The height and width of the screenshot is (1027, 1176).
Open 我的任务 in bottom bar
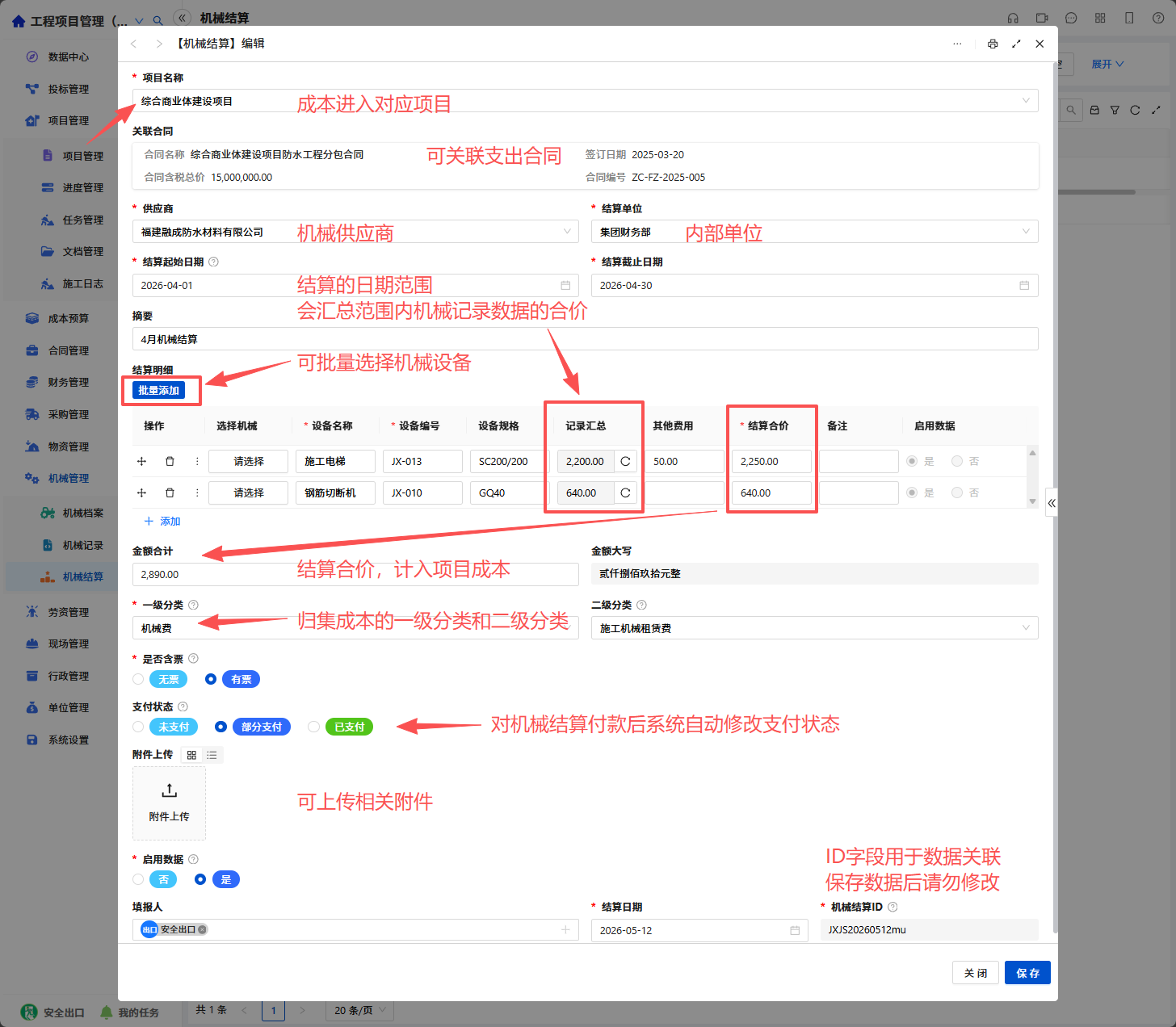pyautogui.click(x=129, y=1012)
